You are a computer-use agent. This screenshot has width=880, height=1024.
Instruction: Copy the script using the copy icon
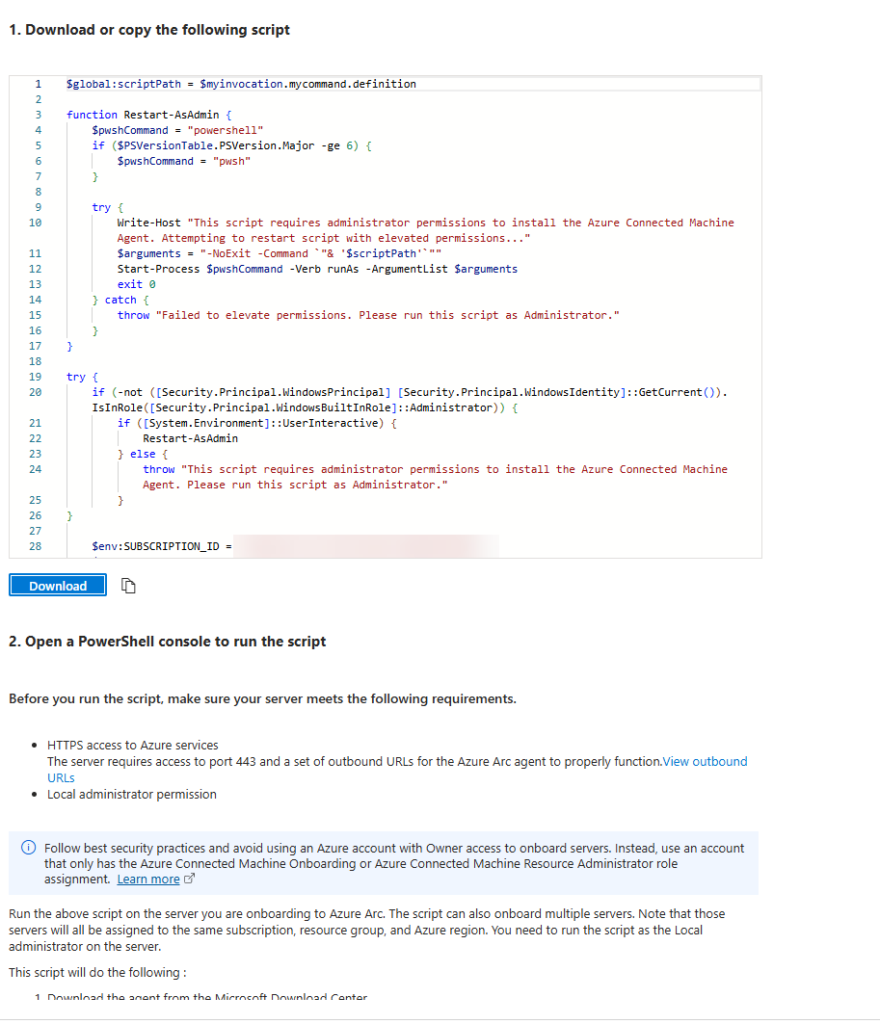click(129, 586)
